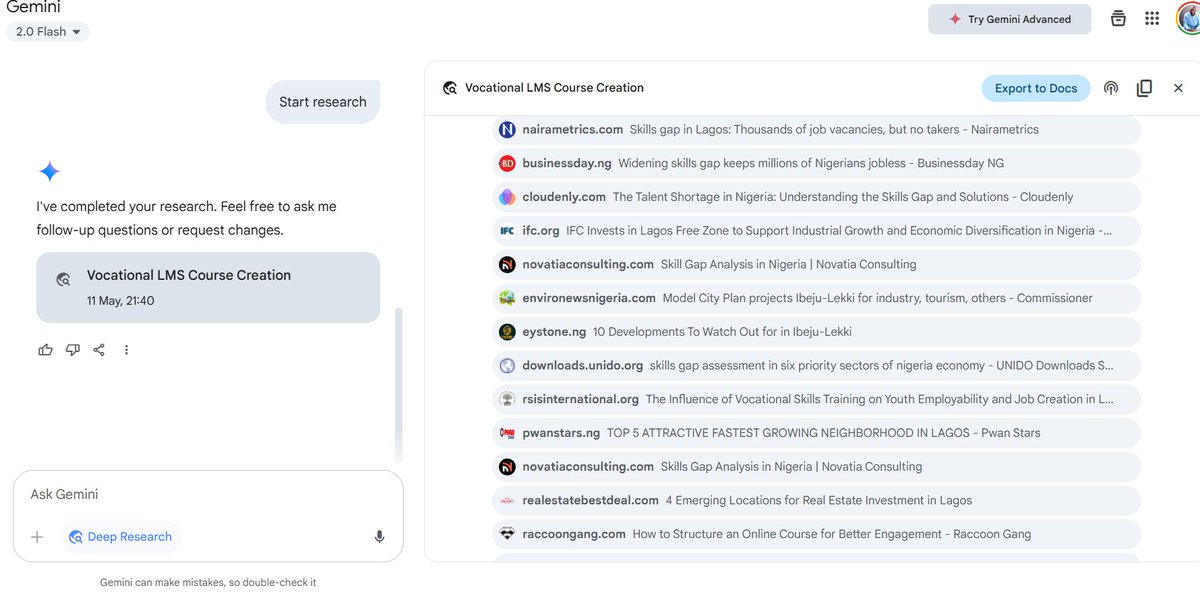Click the realestatebestdeal.com favicon

[x=507, y=500]
